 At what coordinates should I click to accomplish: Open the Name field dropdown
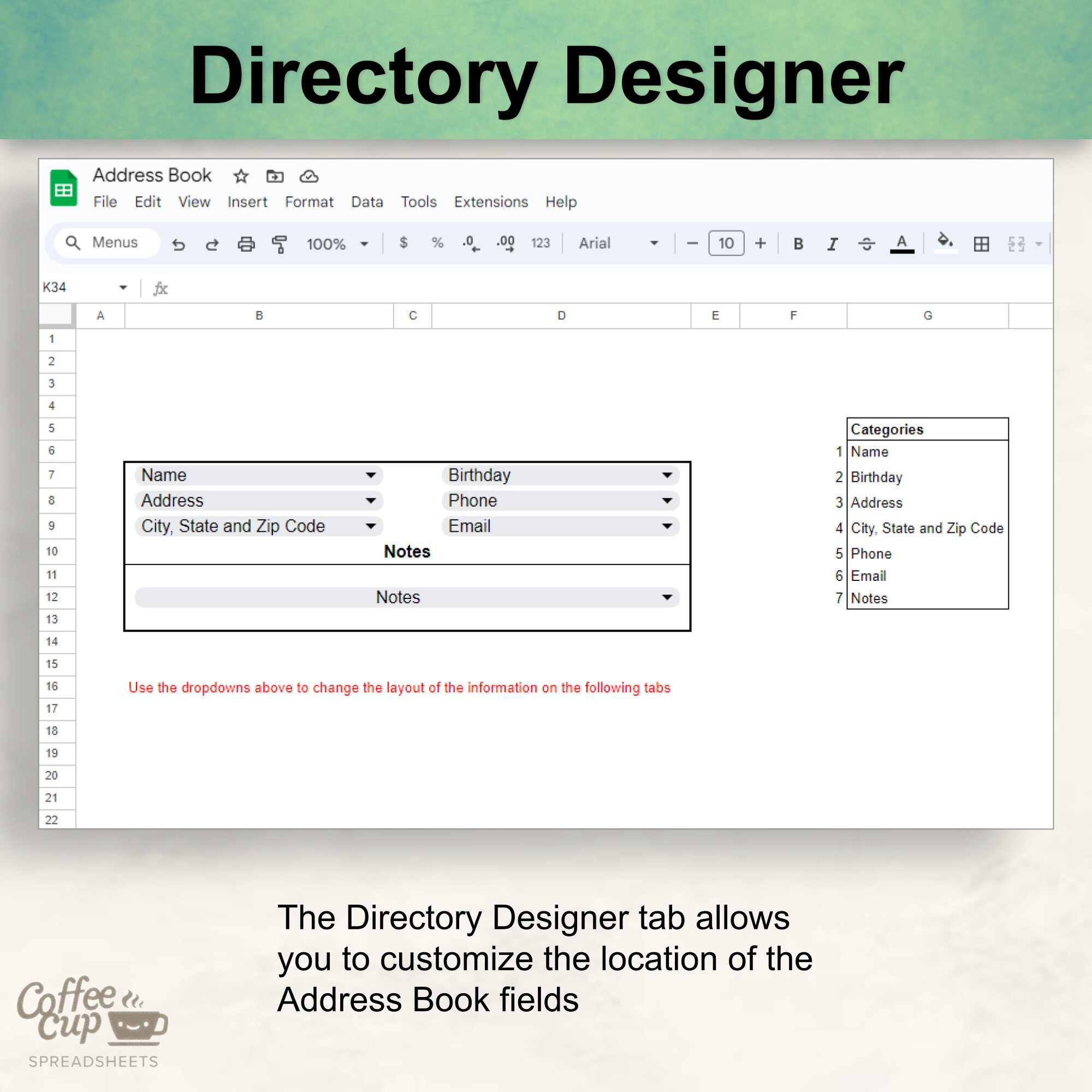pos(371,476)
